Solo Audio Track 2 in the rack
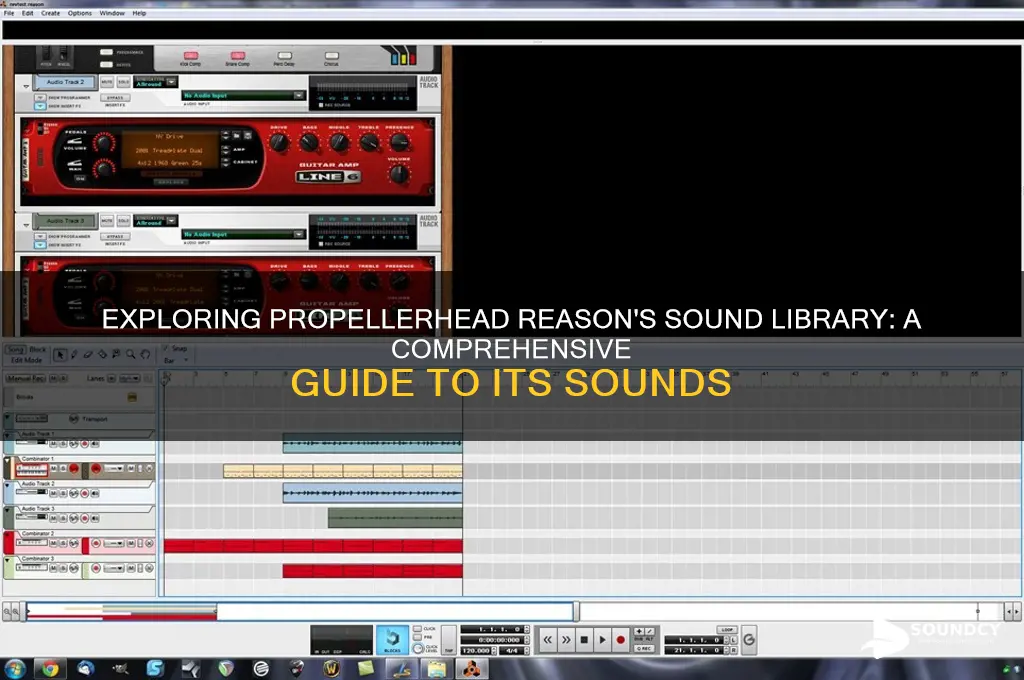1024x680 pixels. (x=123, y=82)
